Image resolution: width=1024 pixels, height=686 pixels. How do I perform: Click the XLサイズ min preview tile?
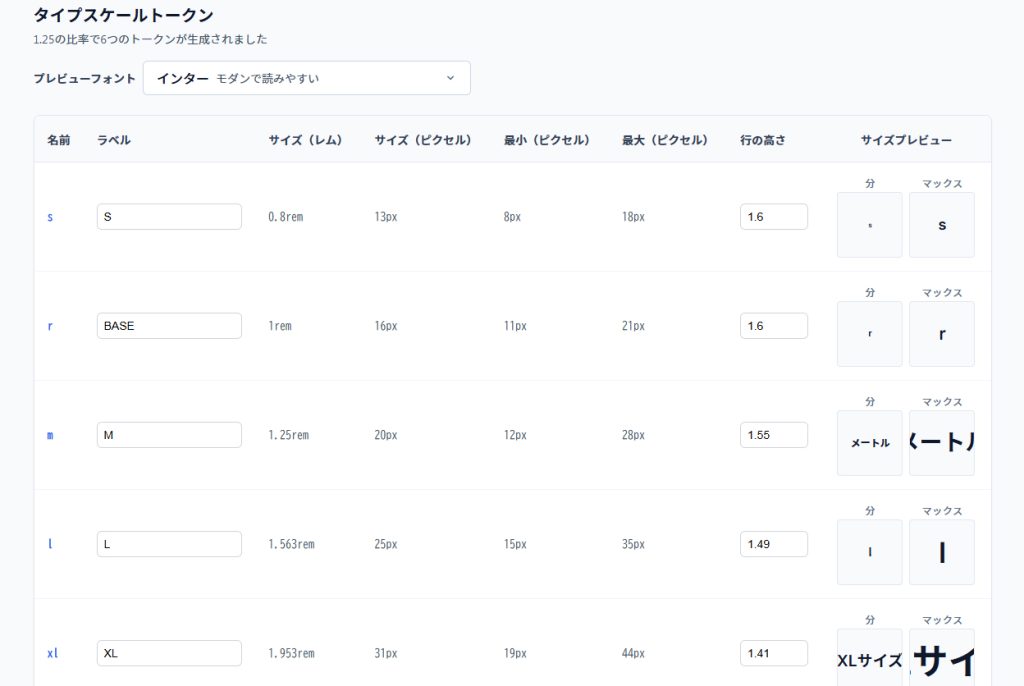[x=869, y=659]
